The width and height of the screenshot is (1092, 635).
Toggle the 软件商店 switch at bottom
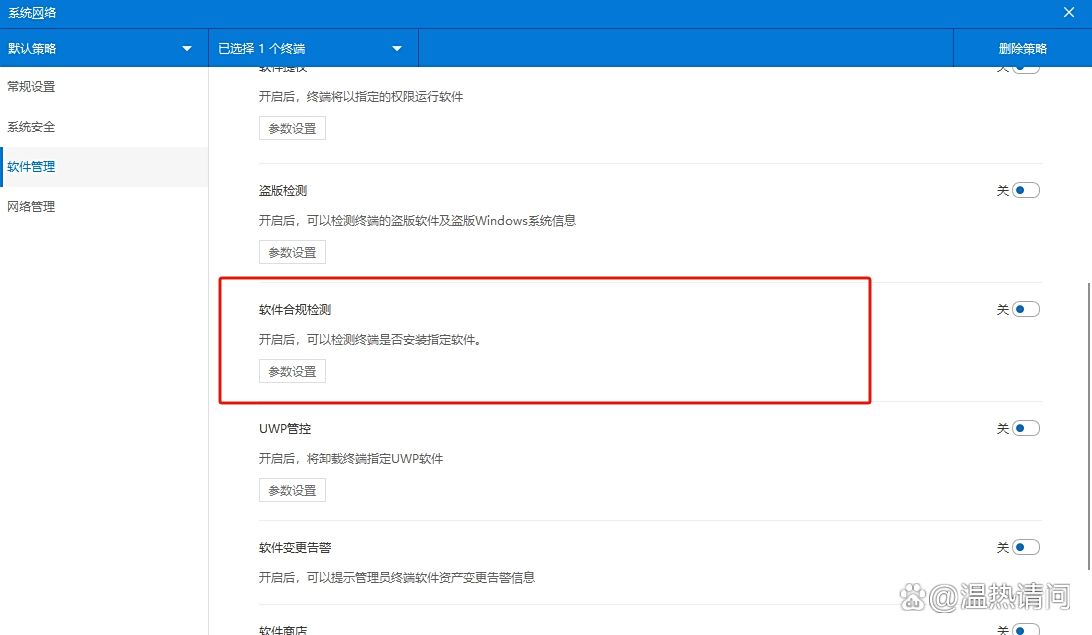[1025, 629]
